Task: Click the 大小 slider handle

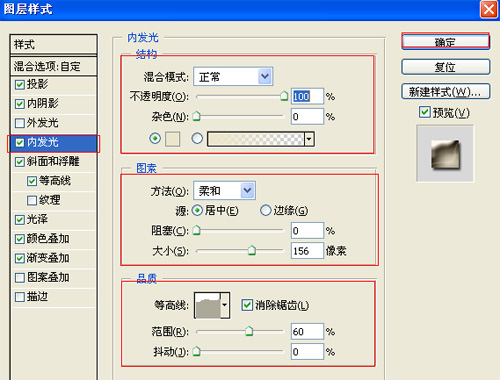Action: click(x=252, y=250)
